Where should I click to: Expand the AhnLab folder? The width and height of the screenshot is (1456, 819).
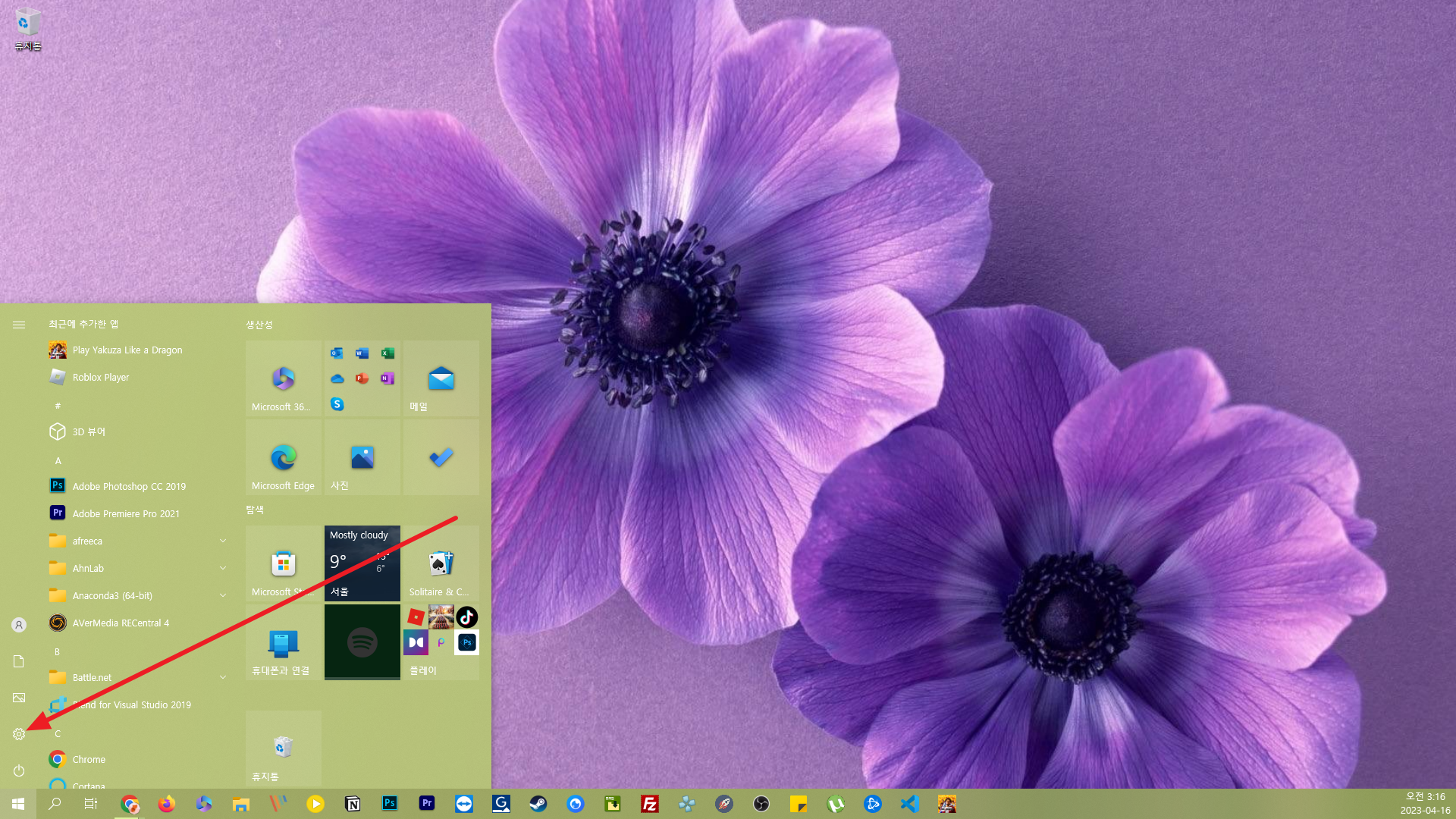(x=222, y=568)
